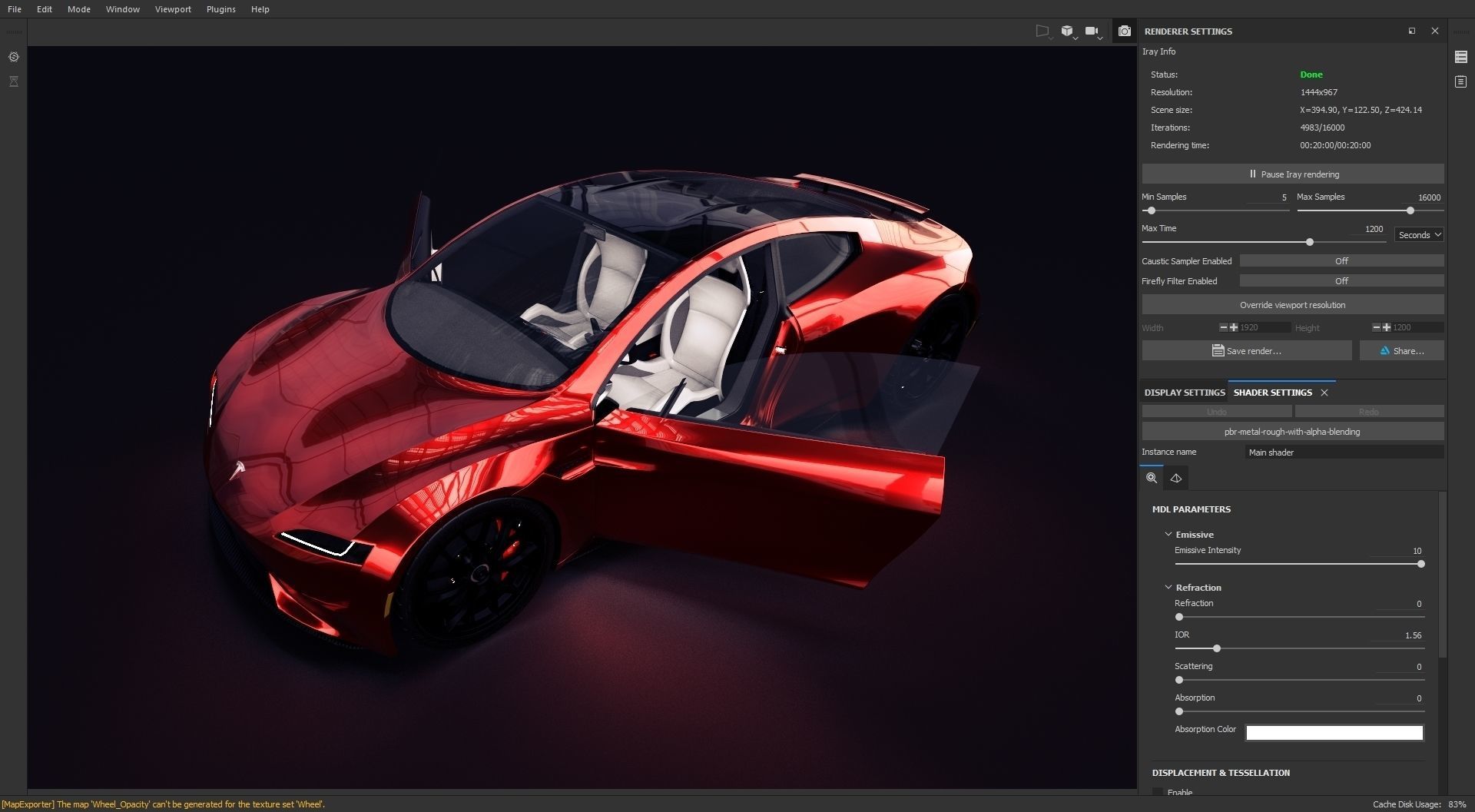The image size is (1475, 812).
Task: Click the Scattering slider handle
Action: tap(1179, 680)
